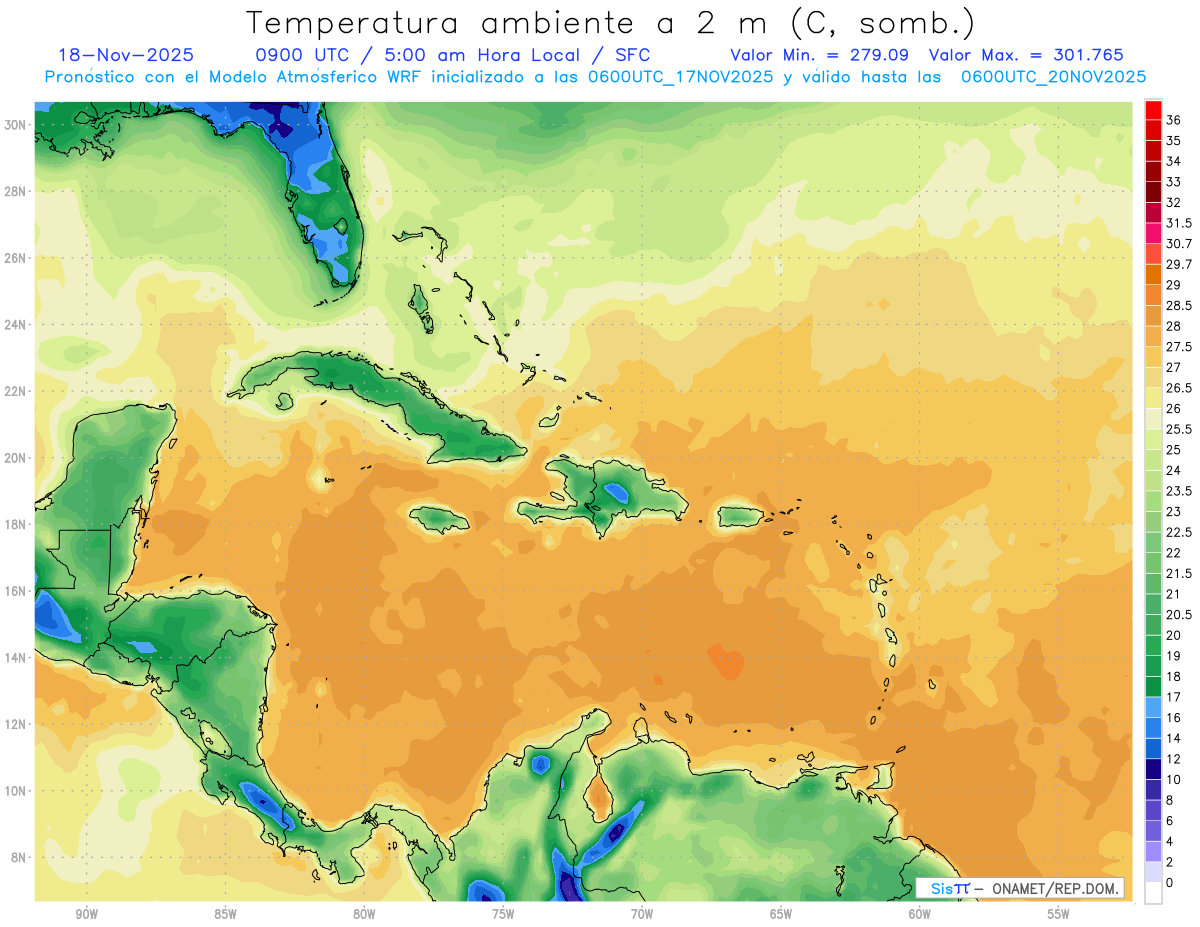Click legend value "32"
The height and width of the screenshot is (927, 1200).
click(x=1173, y=202)
